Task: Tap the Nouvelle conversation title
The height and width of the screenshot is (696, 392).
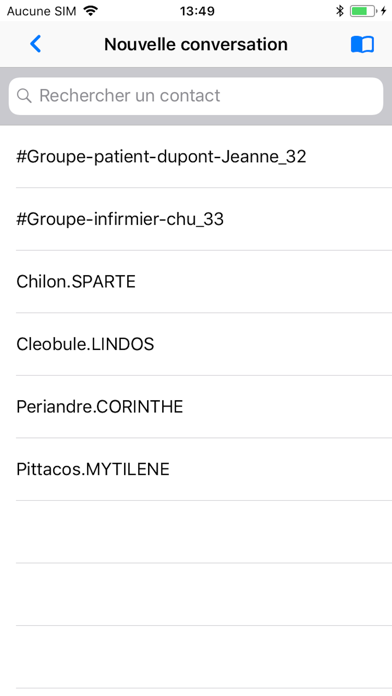Action: (x=196, y=44)
